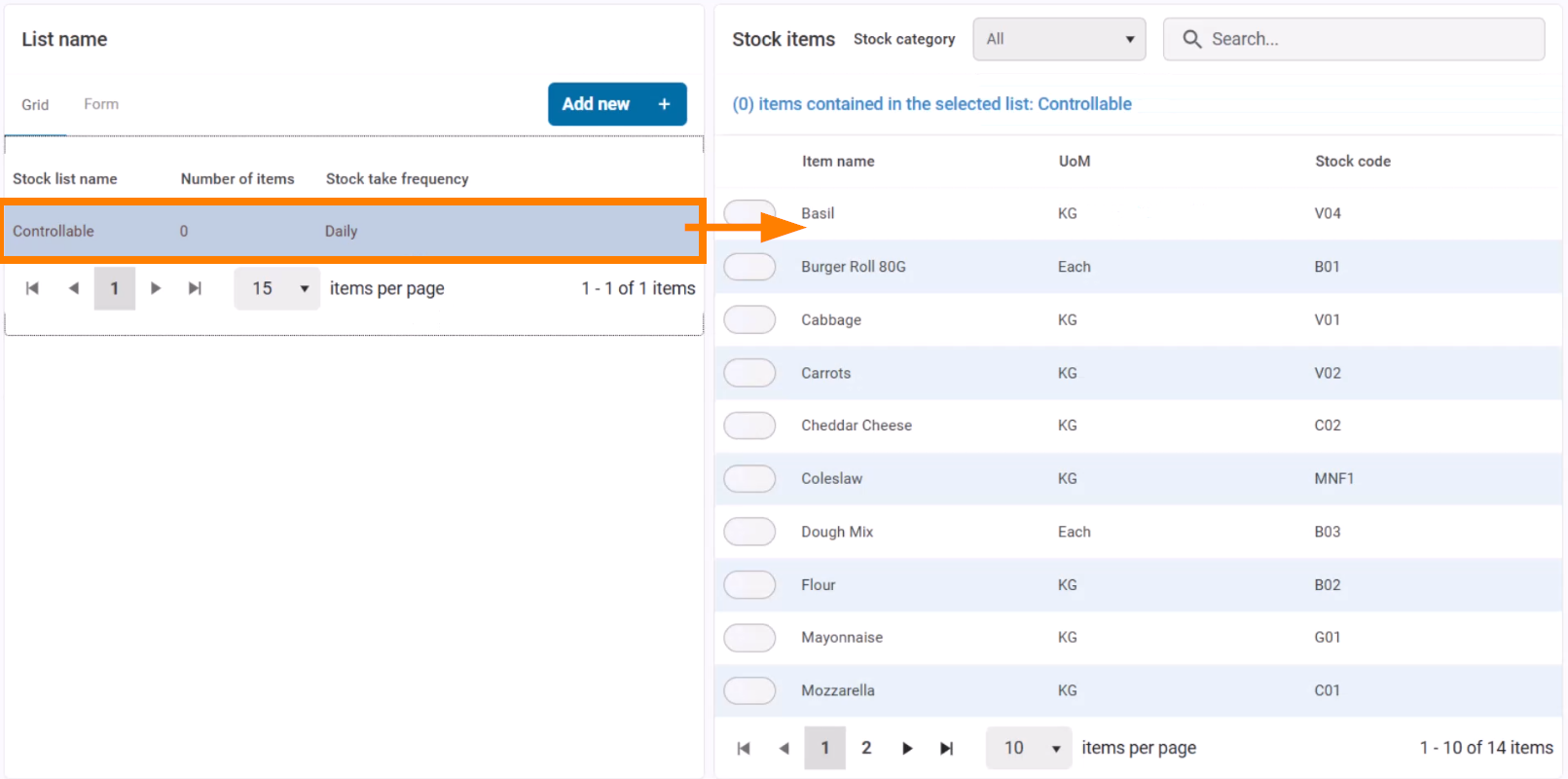Go to first page of stock lists
The width and height of the screenshot is (1568, 779).
(32, 288)
